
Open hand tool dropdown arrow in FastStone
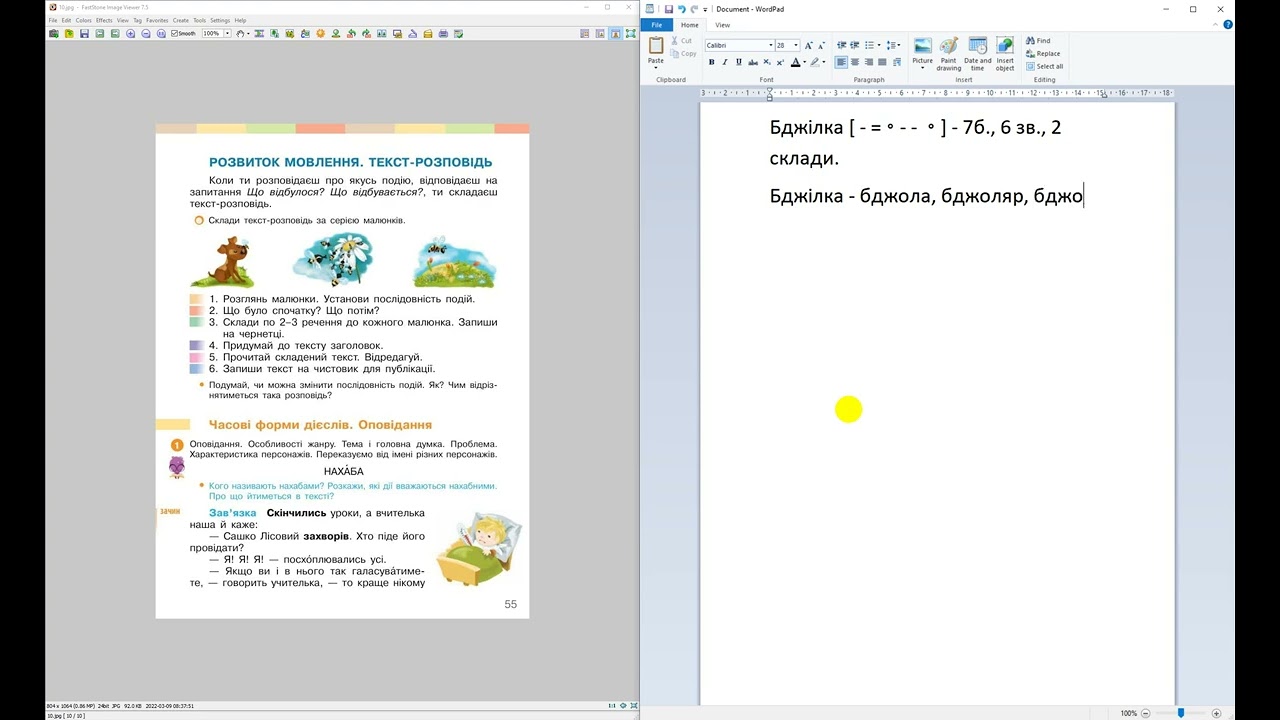click(249, 34)
